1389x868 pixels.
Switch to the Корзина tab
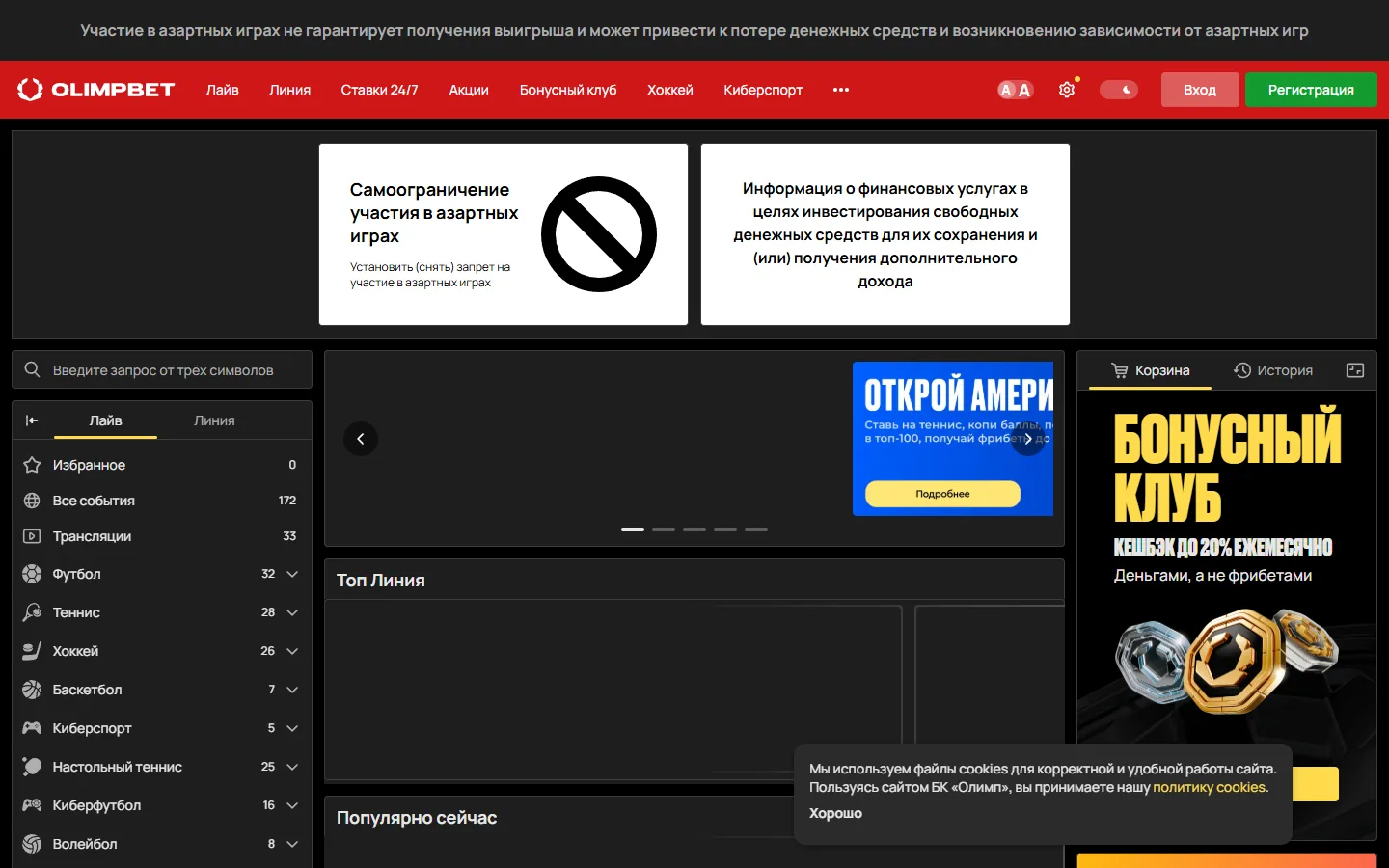tap(1150, 370)
